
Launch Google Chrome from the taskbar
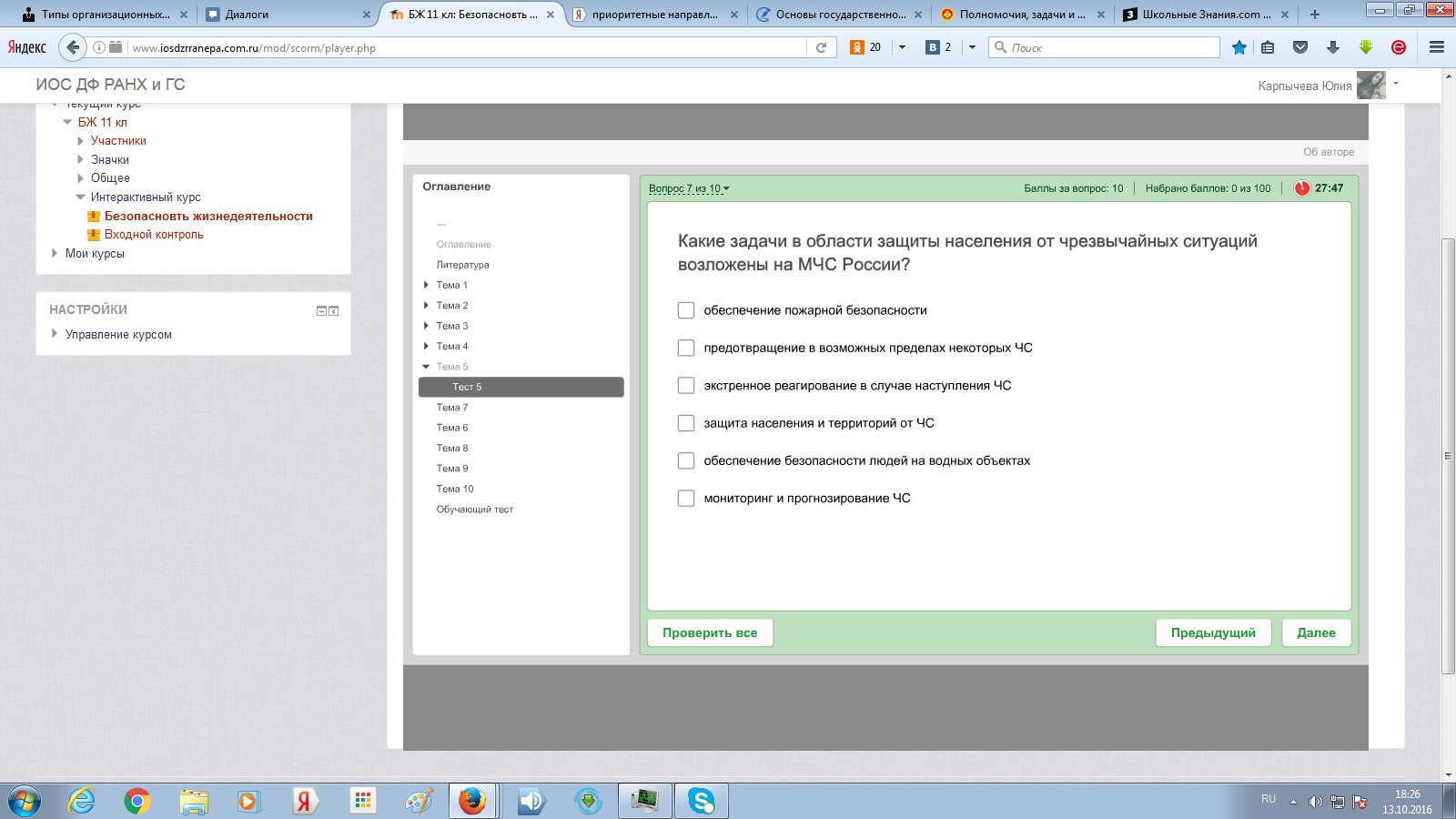pos(137,801)
